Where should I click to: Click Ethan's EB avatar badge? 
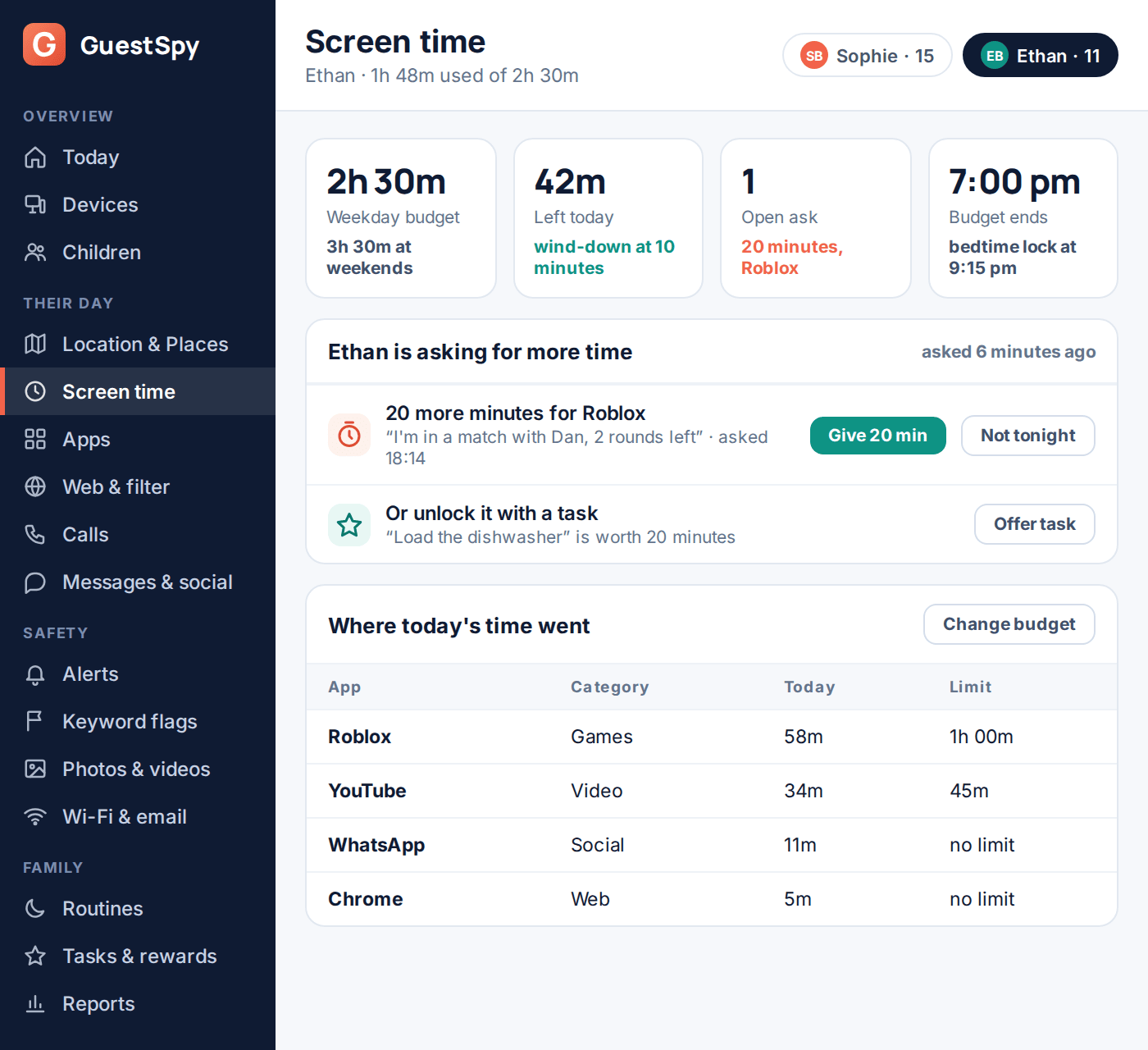[x=995, y=56]
